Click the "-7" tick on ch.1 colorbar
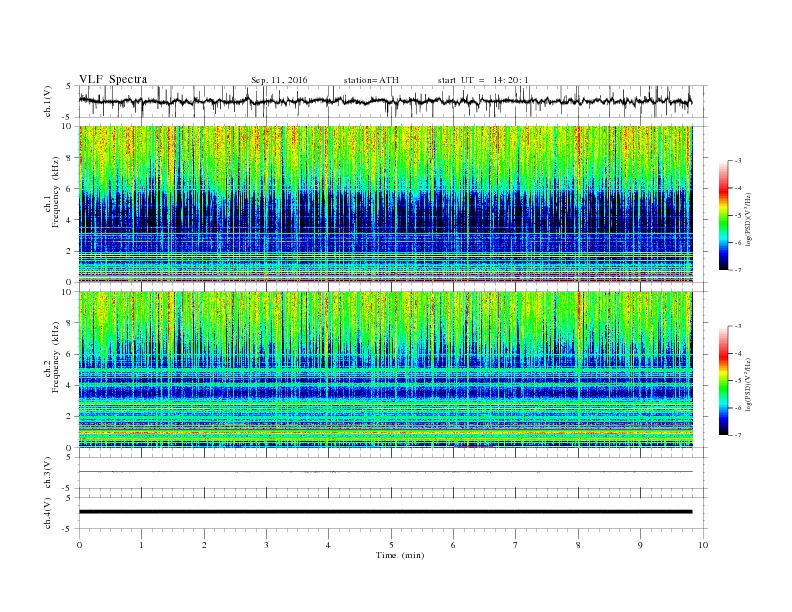 (x=738, y=270)
